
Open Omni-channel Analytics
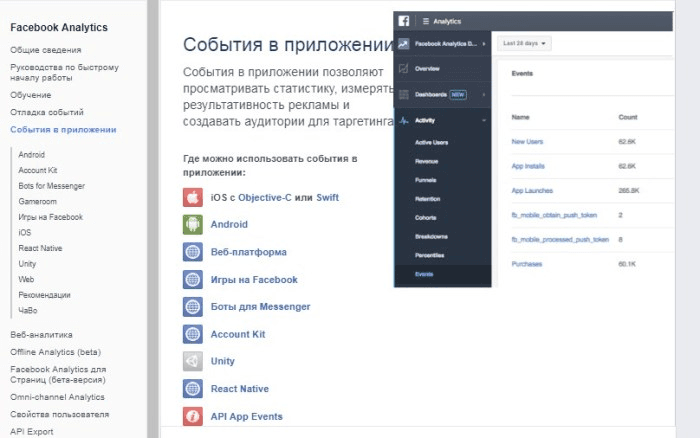(57, 397)
